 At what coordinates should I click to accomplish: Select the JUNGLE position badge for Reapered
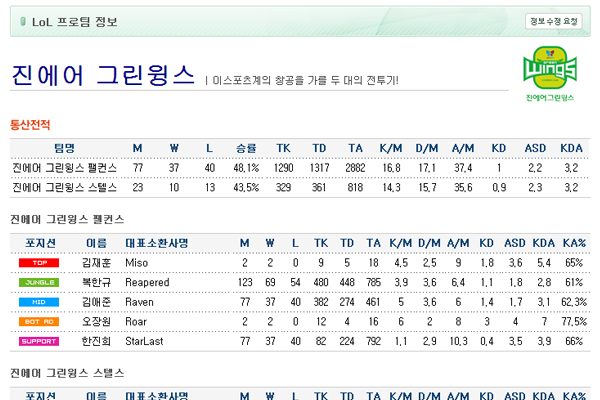click(x=39, y=282)
